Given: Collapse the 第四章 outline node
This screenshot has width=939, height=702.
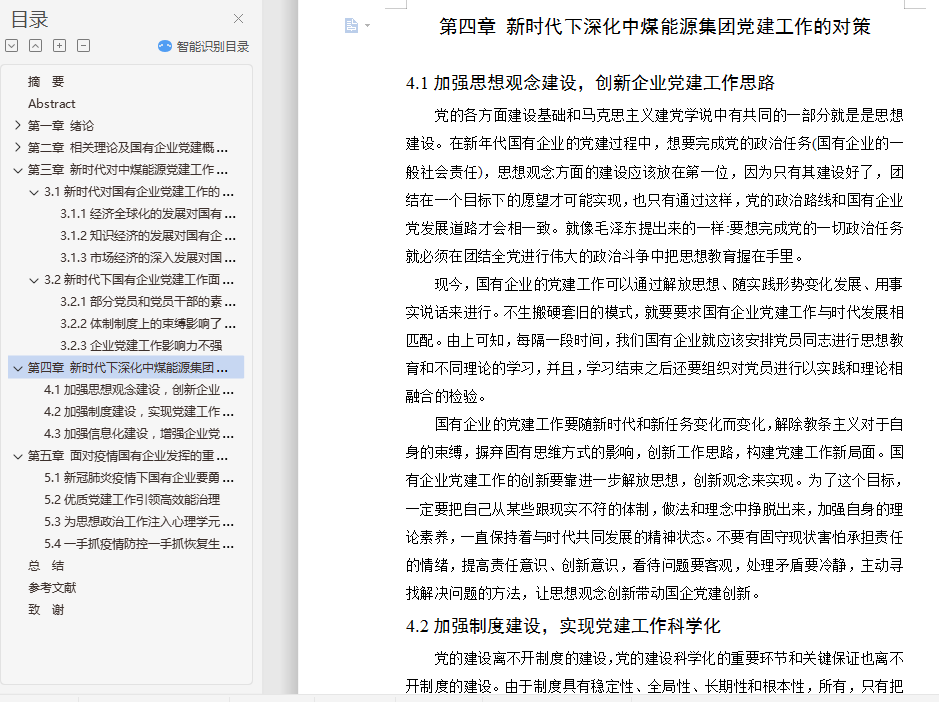Looking at the screenshot, I should tap(17, 368).
